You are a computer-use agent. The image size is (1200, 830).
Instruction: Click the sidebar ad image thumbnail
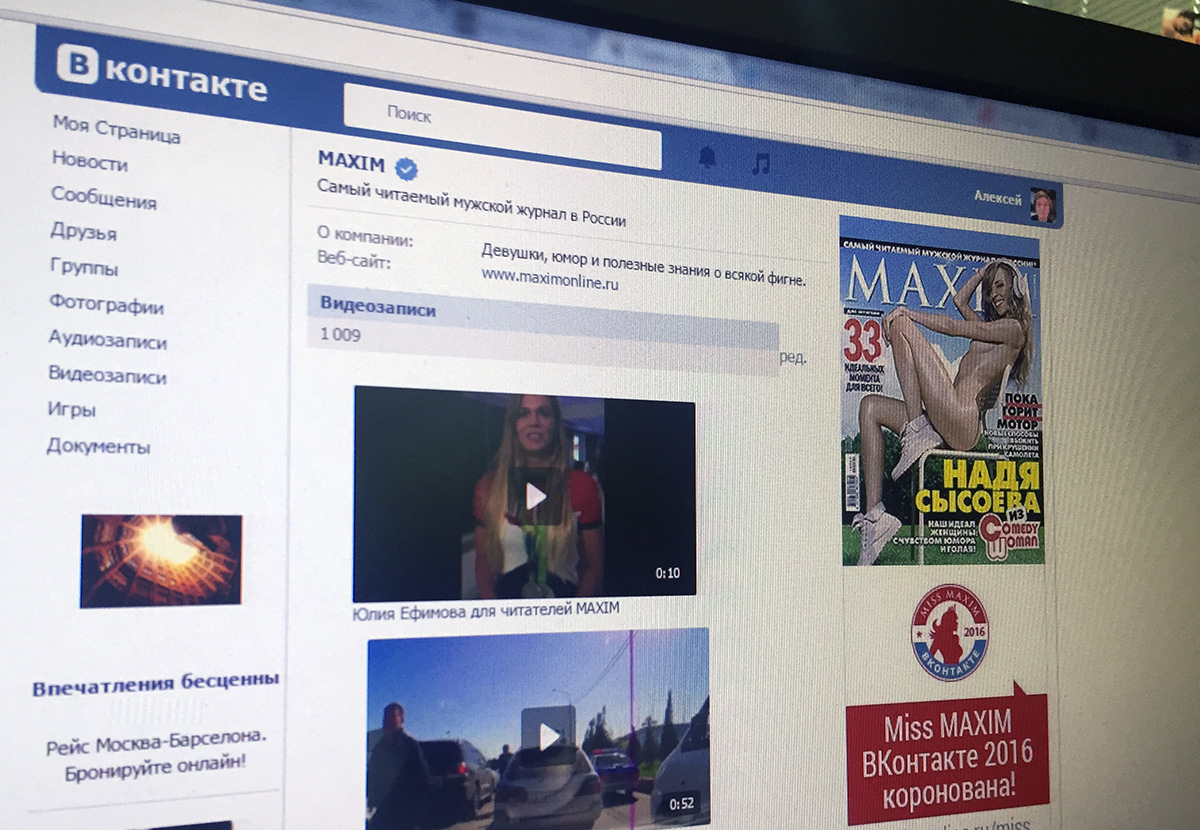coord(161,560)
